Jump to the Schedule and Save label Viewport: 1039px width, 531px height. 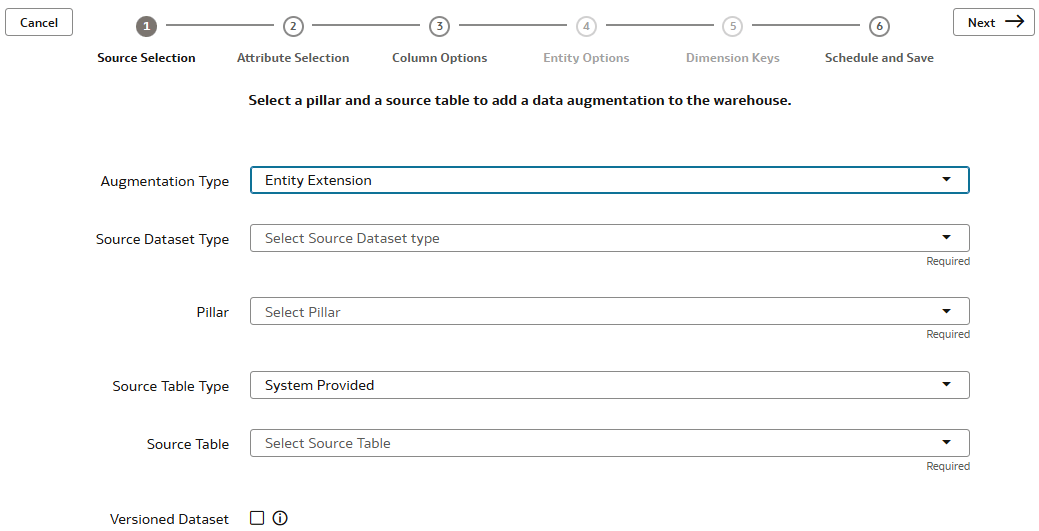(879, 58)
